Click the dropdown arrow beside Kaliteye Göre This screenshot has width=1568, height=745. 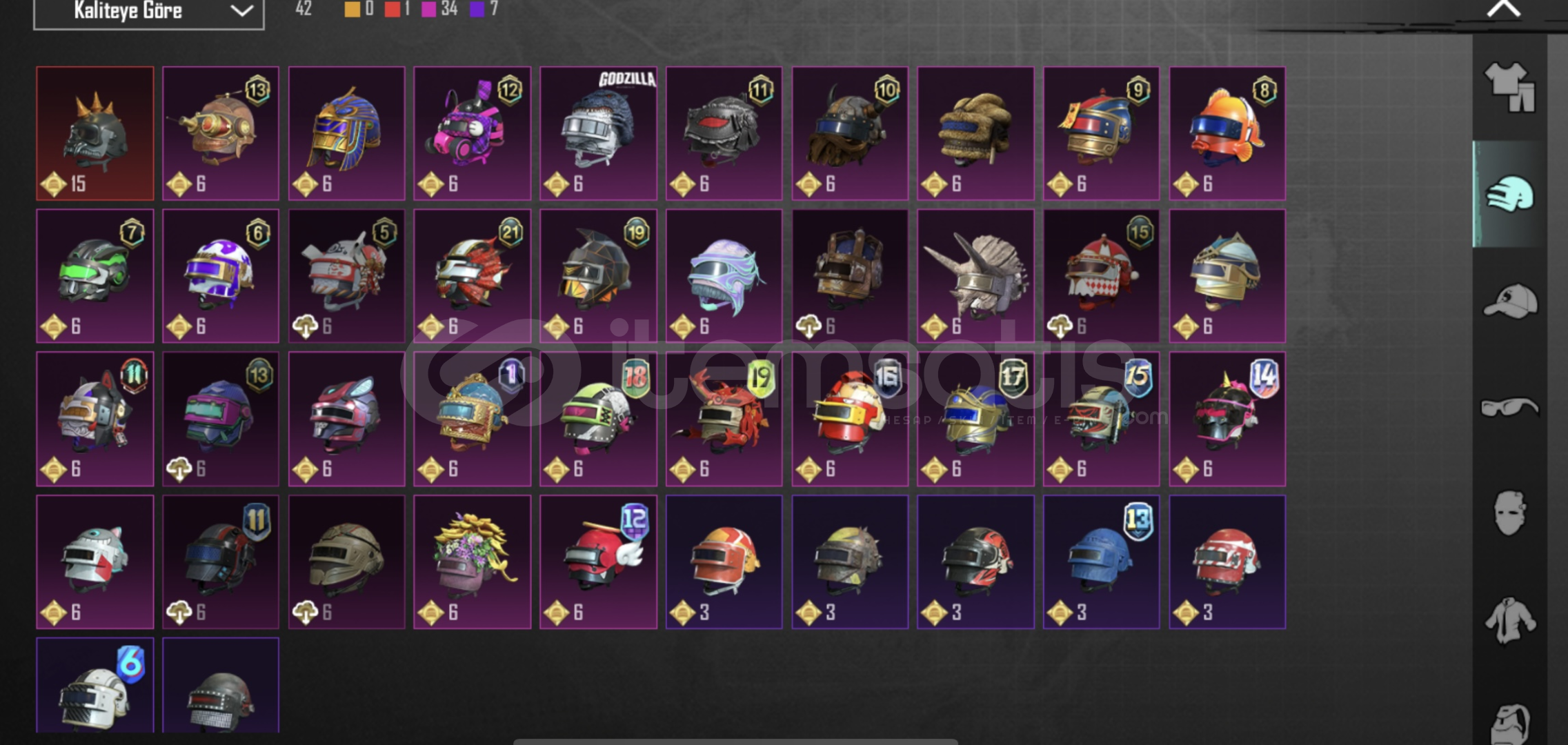point(241,10)
